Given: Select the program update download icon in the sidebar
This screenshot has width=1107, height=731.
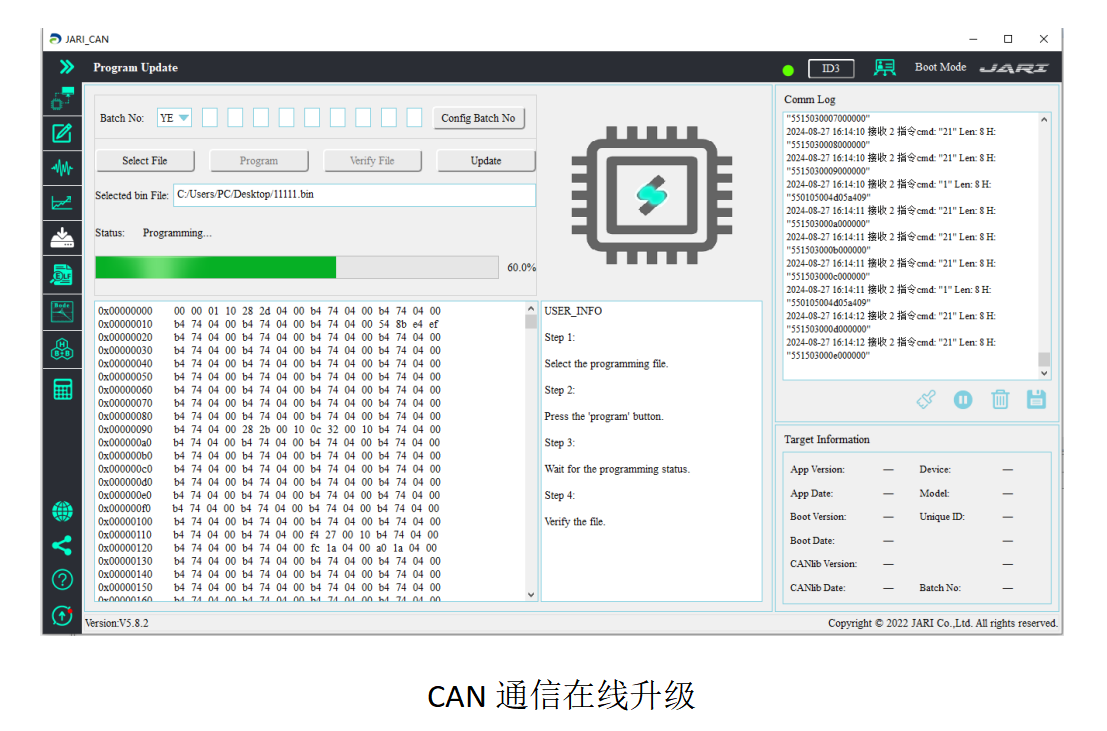Looking at the screenshot, I should pyautogui.click(x=62, y=237).
